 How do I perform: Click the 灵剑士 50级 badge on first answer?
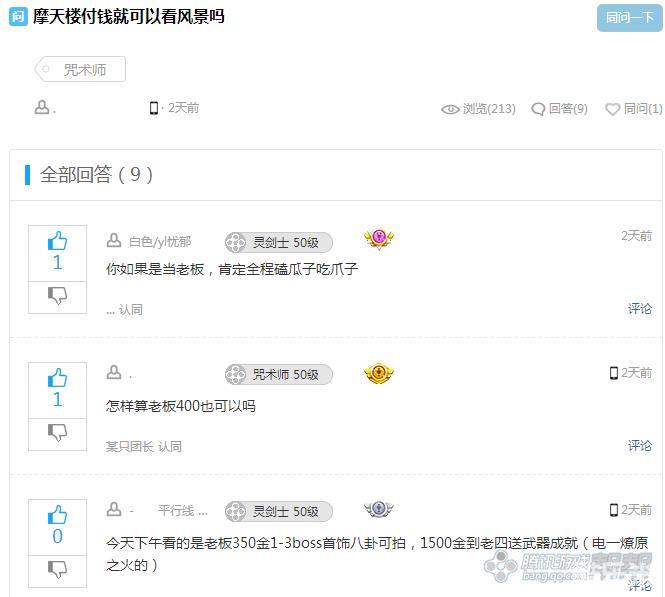279,243
